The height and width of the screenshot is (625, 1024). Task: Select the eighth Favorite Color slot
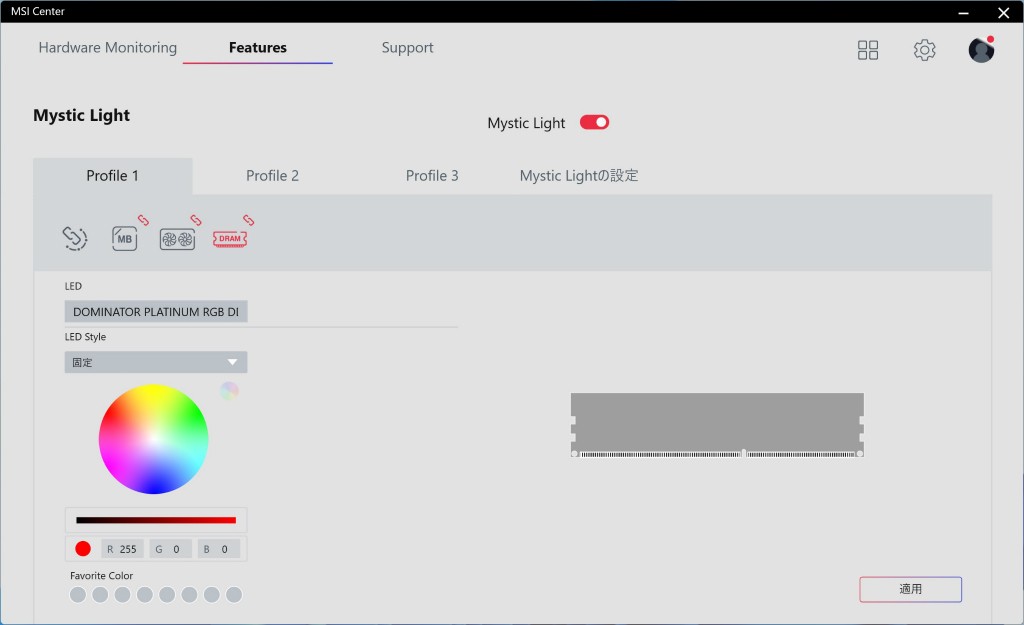click(x=234, y=595)
